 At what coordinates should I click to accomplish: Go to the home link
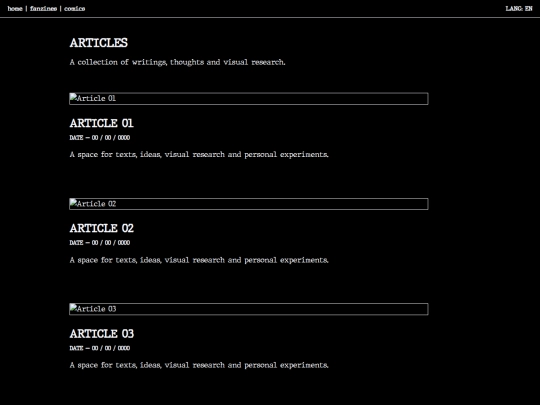point(15,9)
